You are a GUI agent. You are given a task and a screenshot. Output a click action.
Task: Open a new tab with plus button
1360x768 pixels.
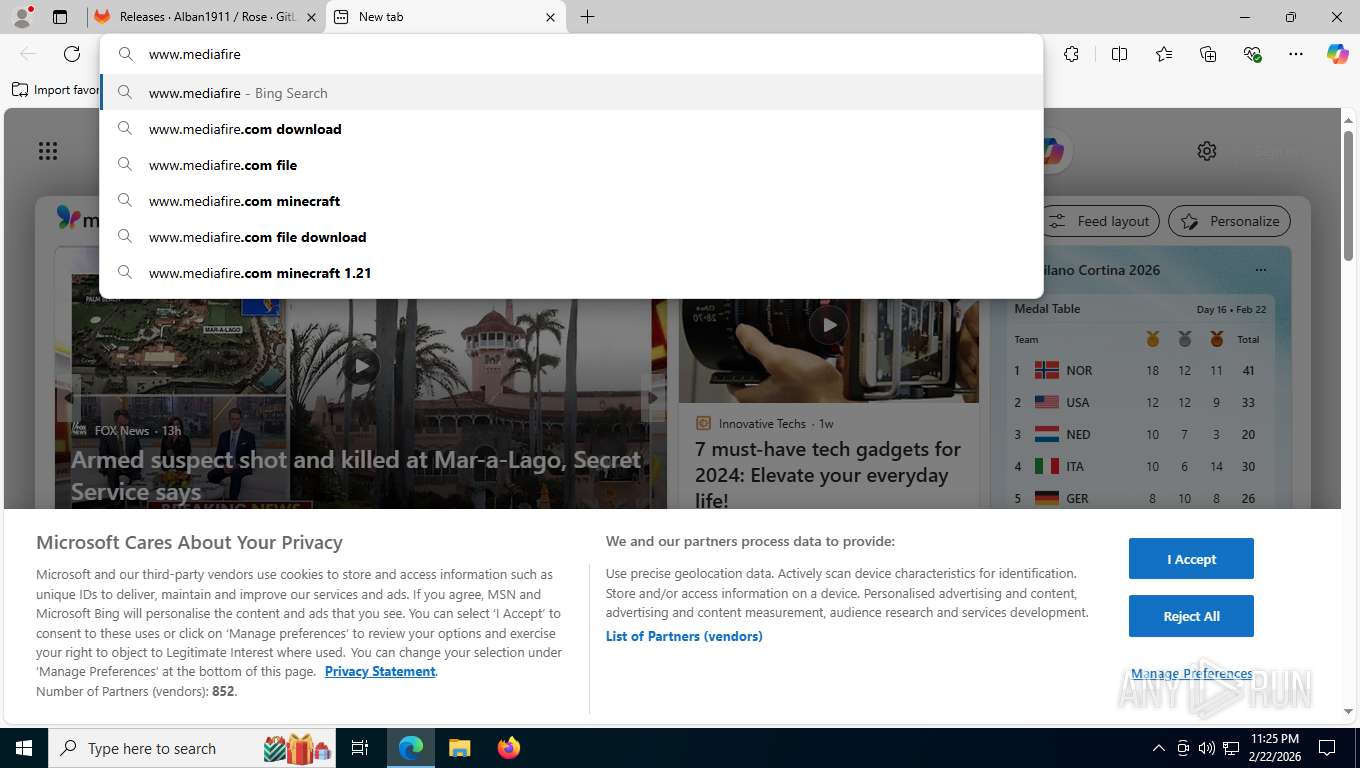coord(587,17)
